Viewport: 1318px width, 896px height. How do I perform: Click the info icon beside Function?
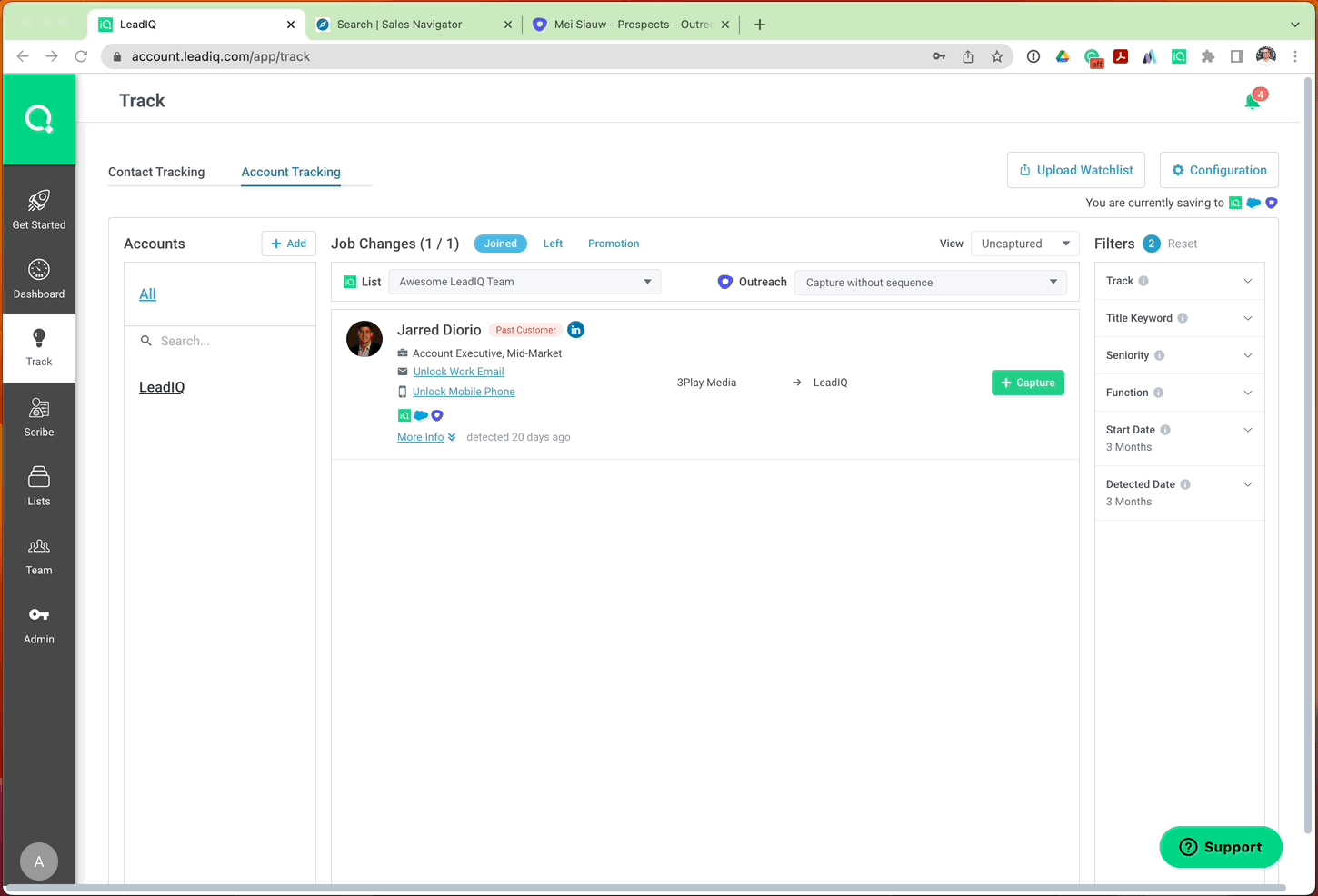(x=1158, y=393)
